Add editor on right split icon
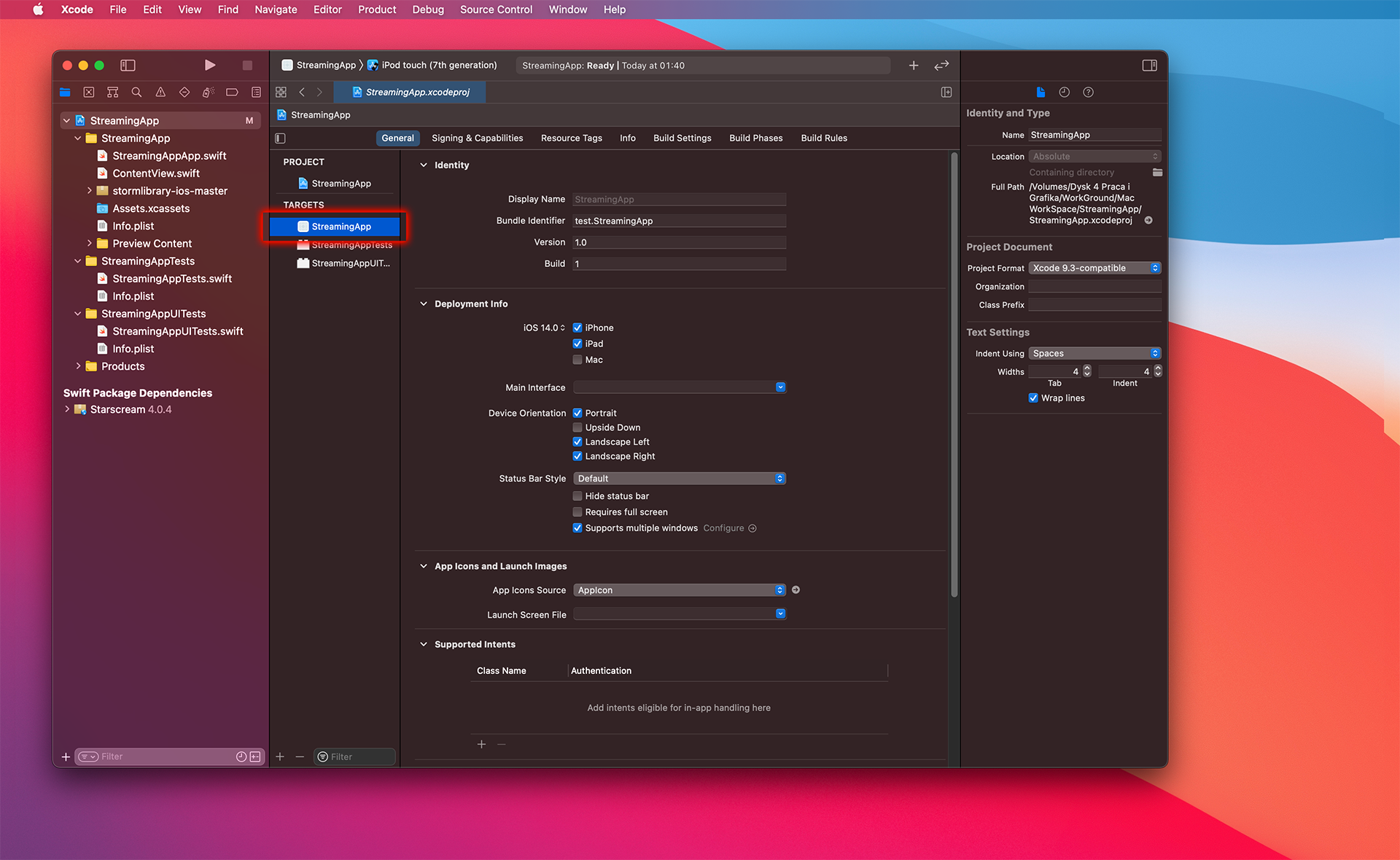The width and height of the screenshot is (1400, 860). click(x=946, y=92)
